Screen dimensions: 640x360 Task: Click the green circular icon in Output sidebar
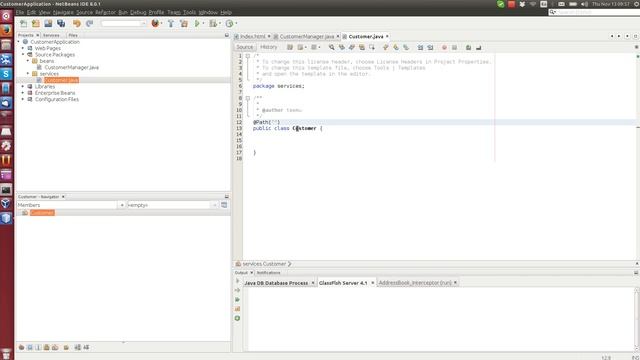click(x=238, y=318)
